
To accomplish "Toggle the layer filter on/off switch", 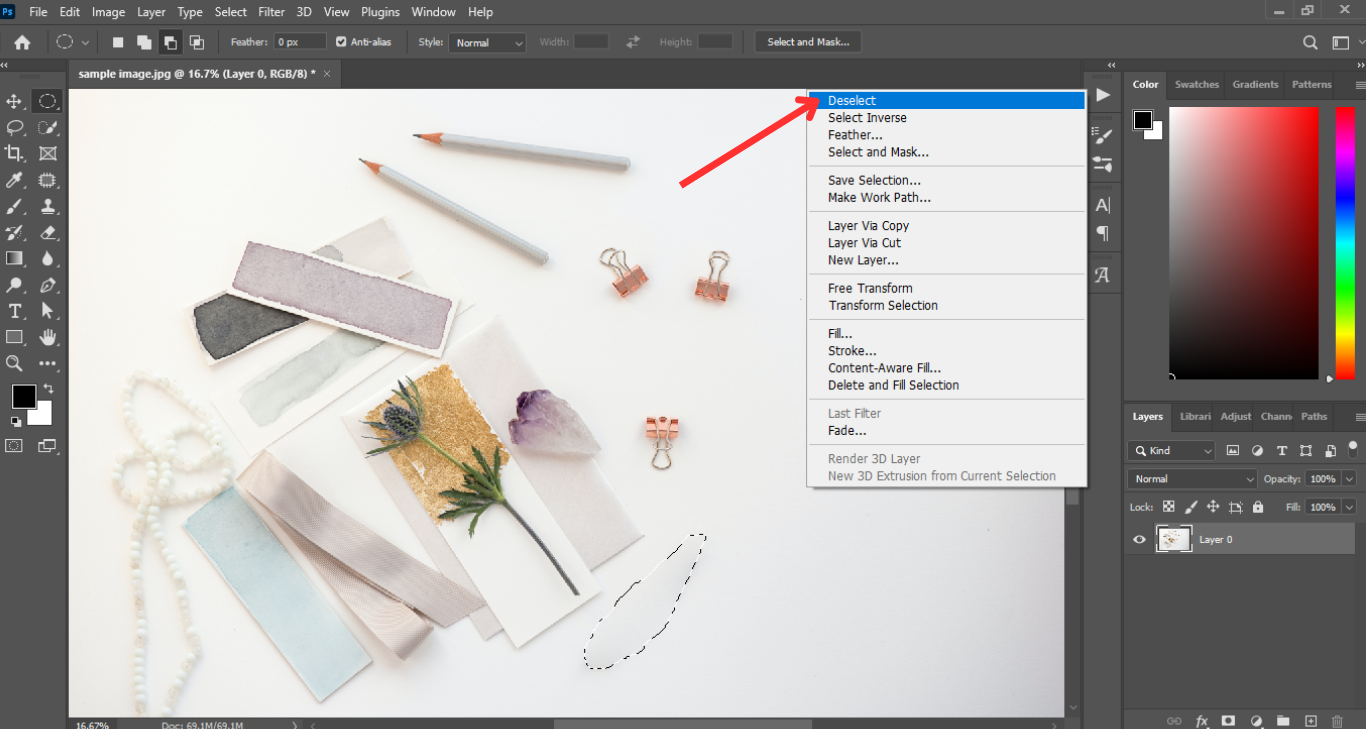I will pos(1353,447).
